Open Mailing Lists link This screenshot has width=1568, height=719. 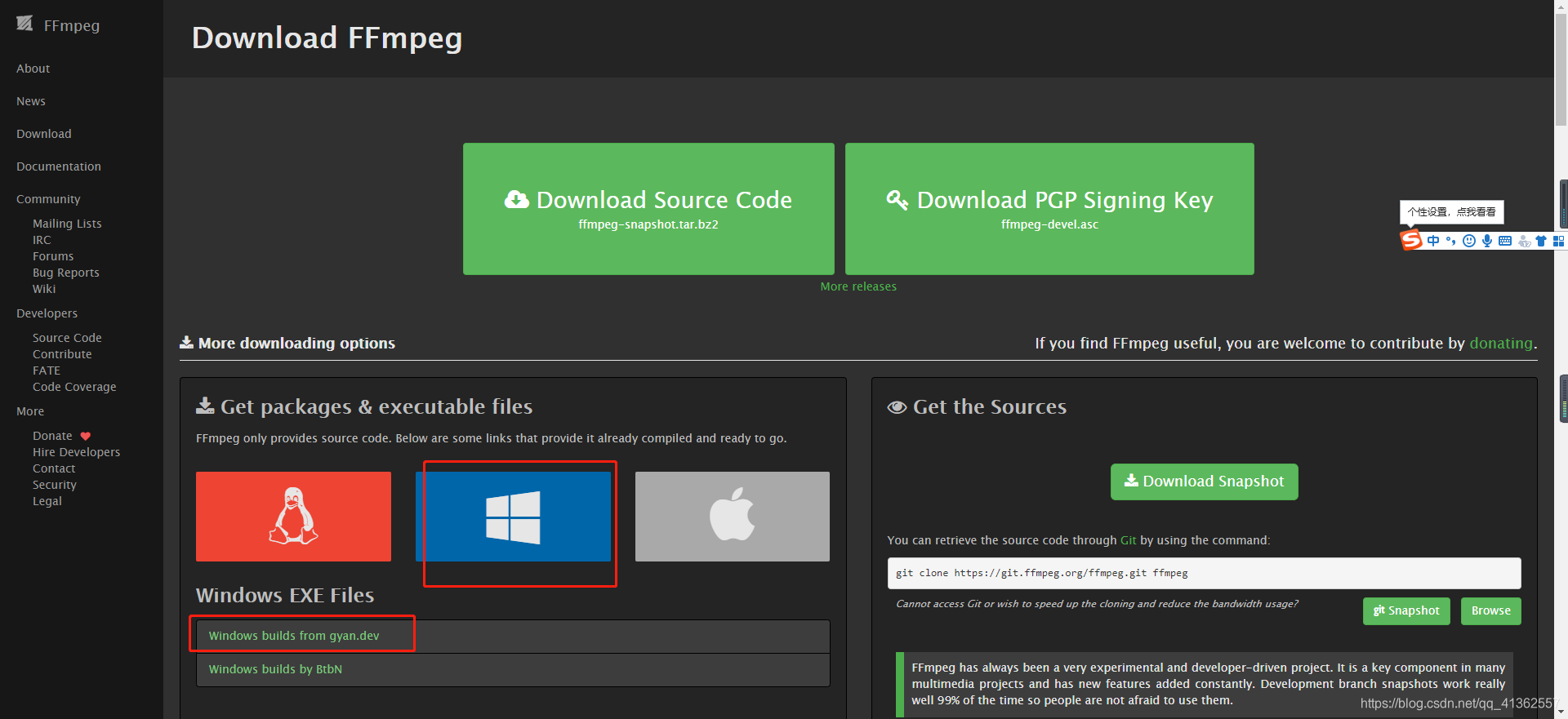tap(67, 224)
